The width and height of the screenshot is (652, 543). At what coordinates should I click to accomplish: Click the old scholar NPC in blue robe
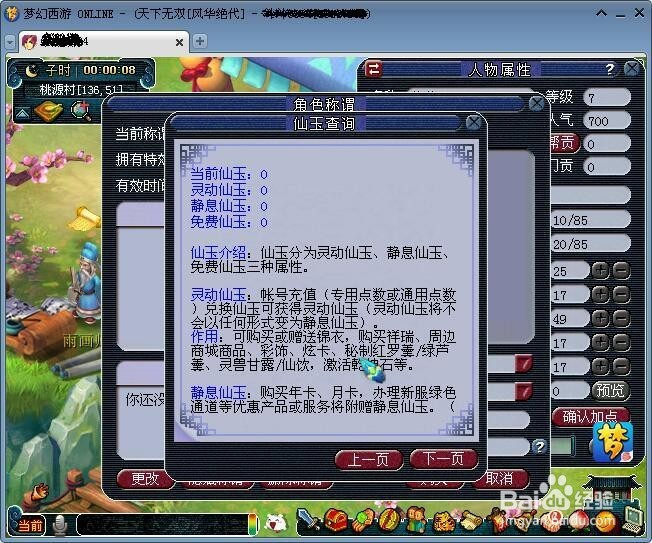pos(86,283)
